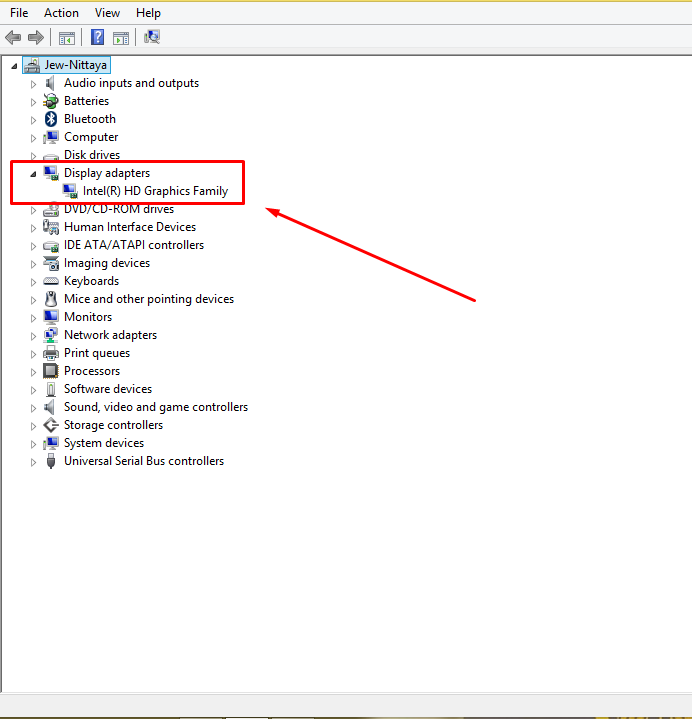692x719 pixels.
Task: Expand the Keyboards node arrow
Action: click(x=33, y=282)
